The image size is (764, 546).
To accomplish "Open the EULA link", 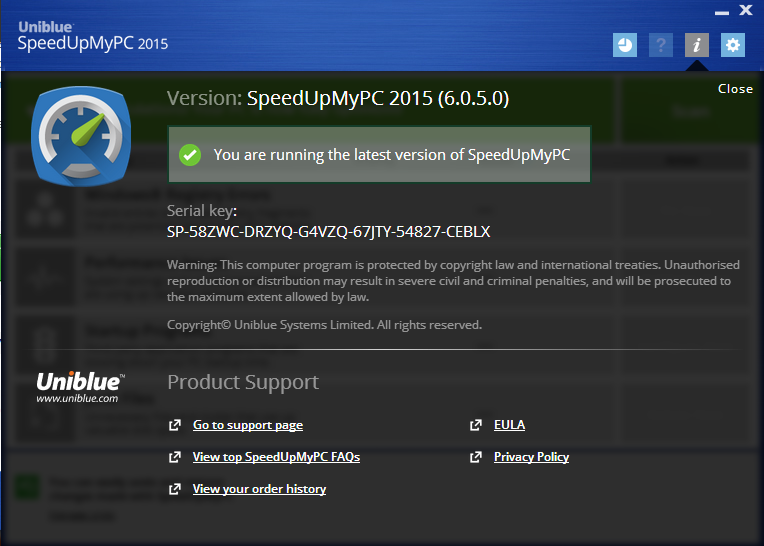I will coord(509,425).
